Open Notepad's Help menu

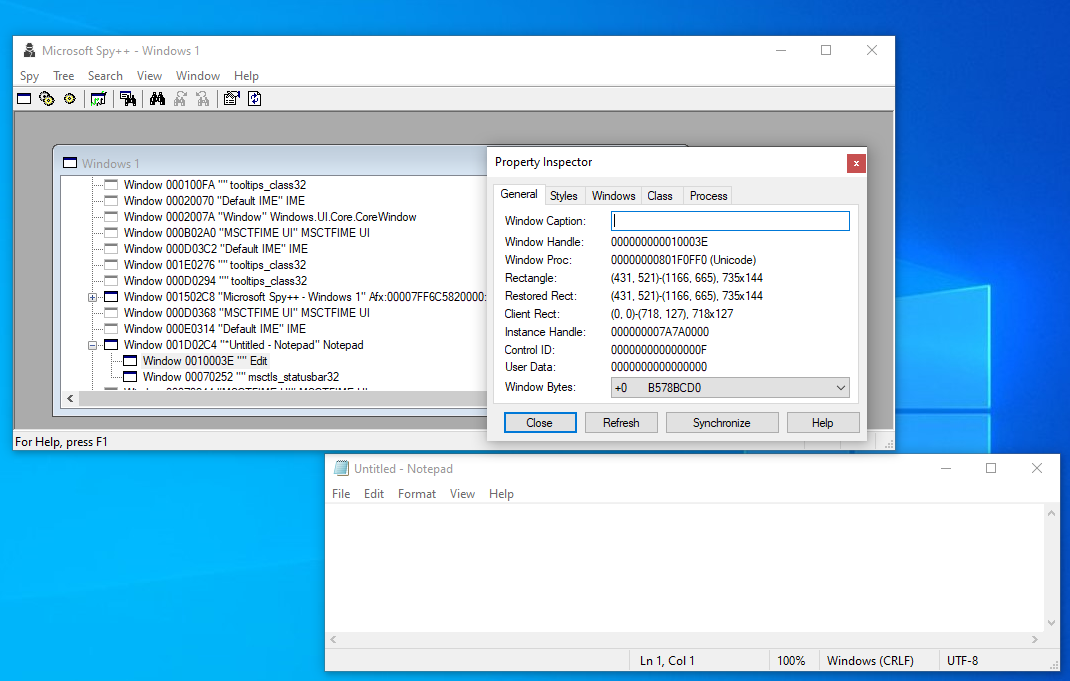501,493
